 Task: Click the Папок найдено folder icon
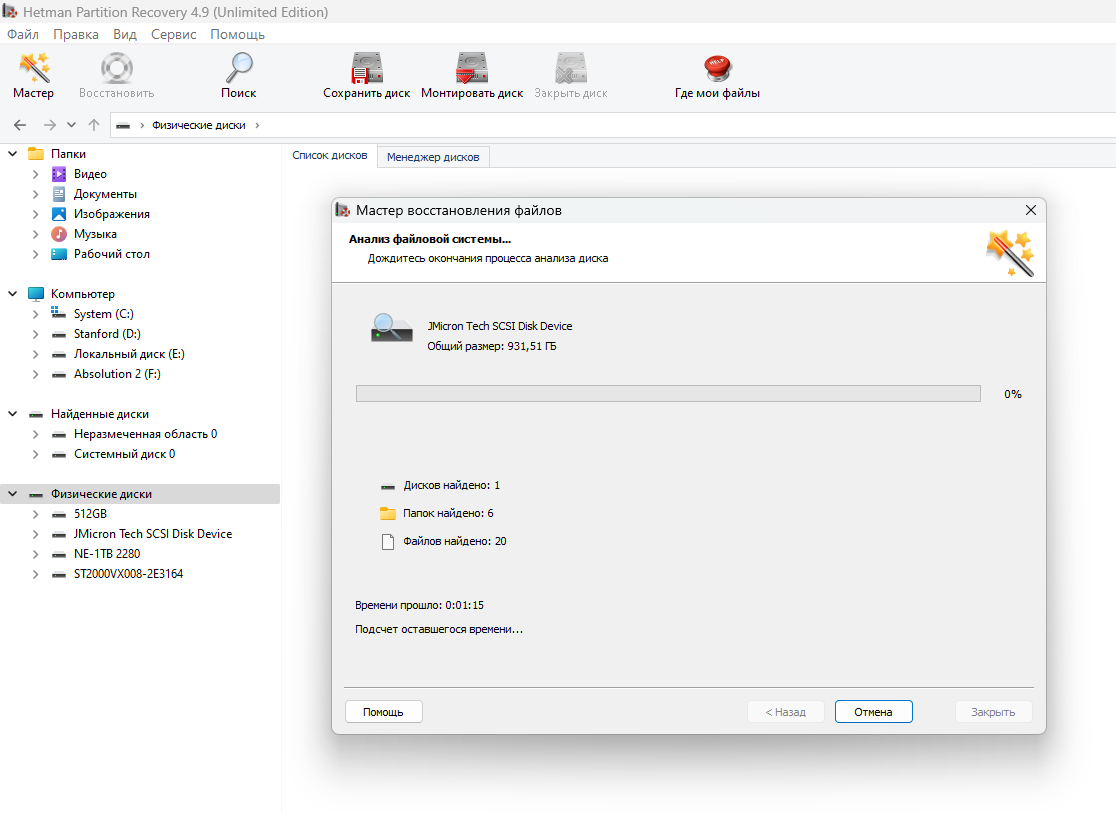click(387, 513)
